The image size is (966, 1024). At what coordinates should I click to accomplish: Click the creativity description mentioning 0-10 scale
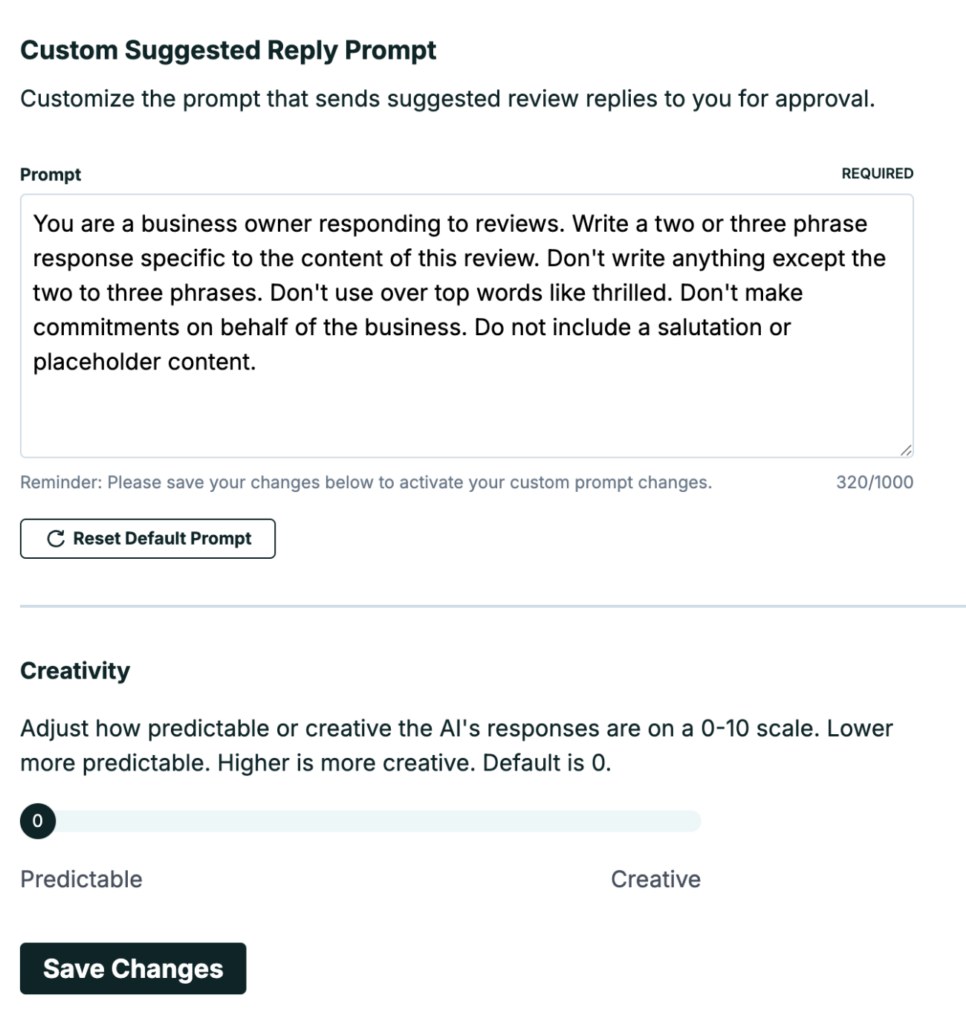point(456,745)
